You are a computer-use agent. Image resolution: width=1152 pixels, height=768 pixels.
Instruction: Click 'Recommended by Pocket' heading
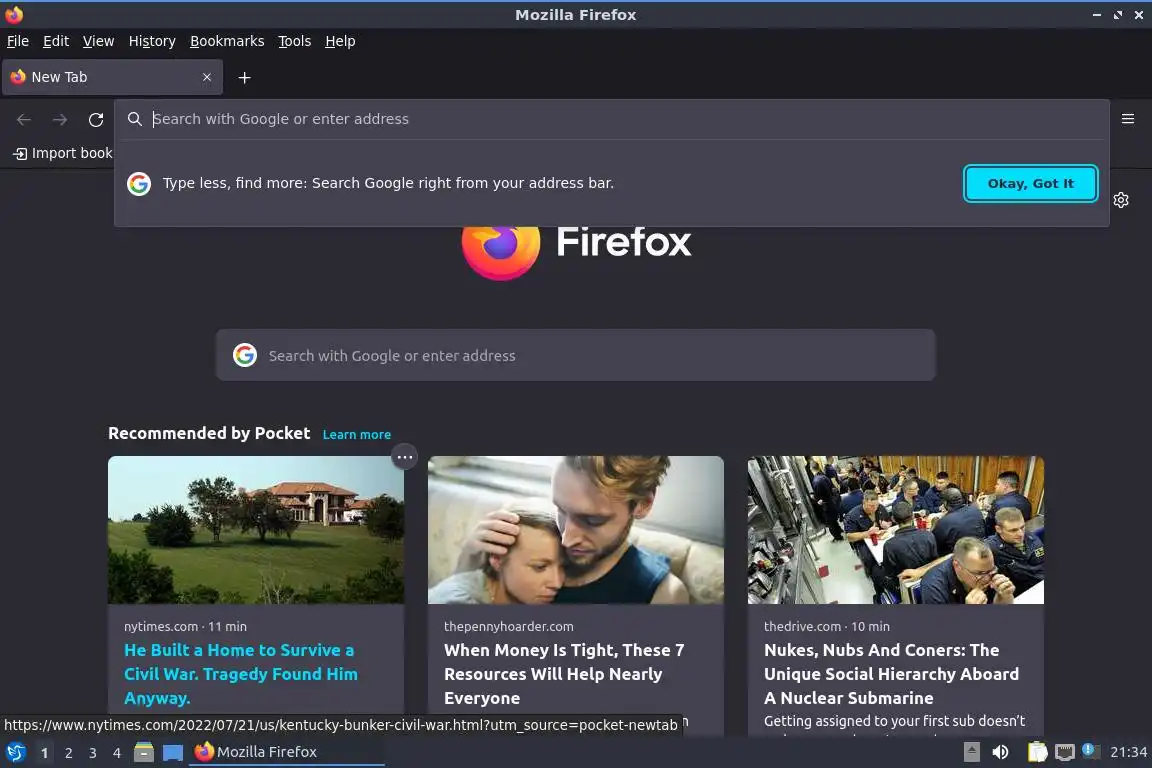(209, 433)
